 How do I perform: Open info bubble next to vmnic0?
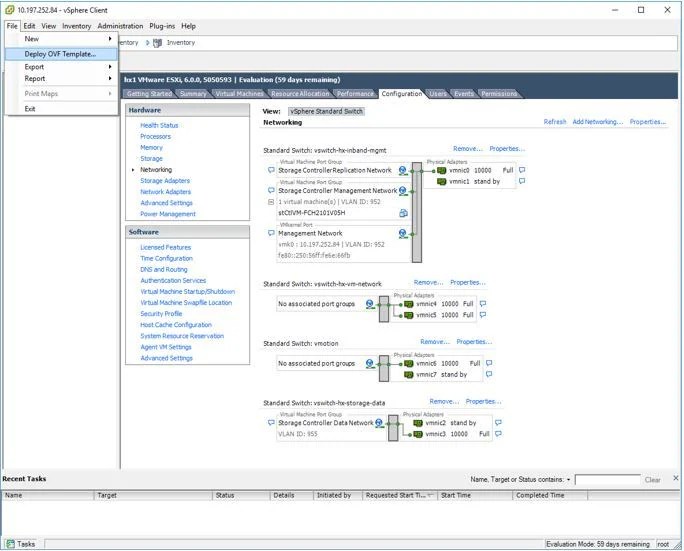coord(522,170)
